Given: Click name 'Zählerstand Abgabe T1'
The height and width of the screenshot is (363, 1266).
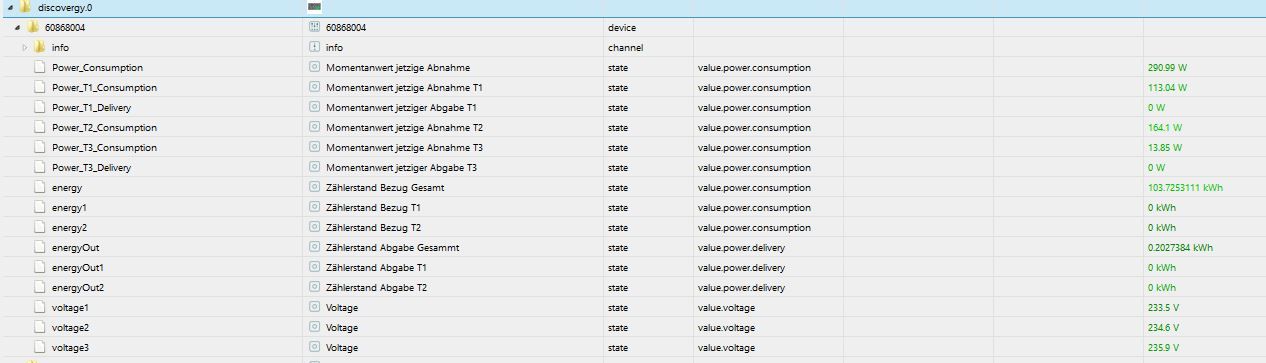Looking at the screenshot, I should pos(376,267).
